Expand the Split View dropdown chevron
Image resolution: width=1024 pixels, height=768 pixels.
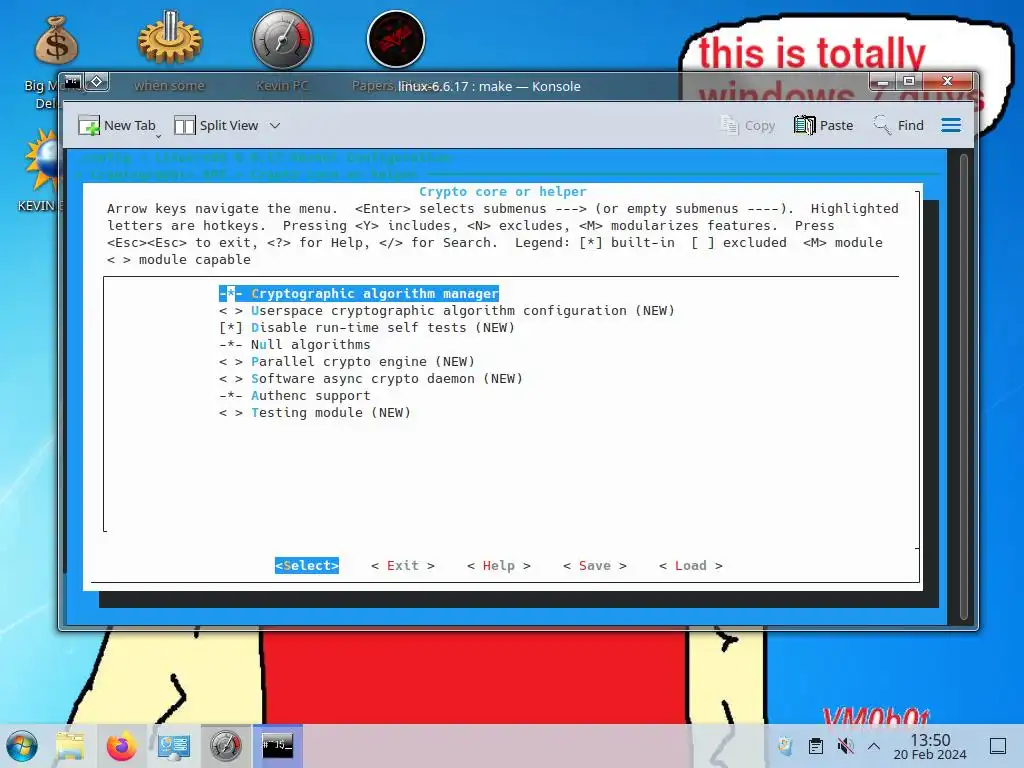275,125
